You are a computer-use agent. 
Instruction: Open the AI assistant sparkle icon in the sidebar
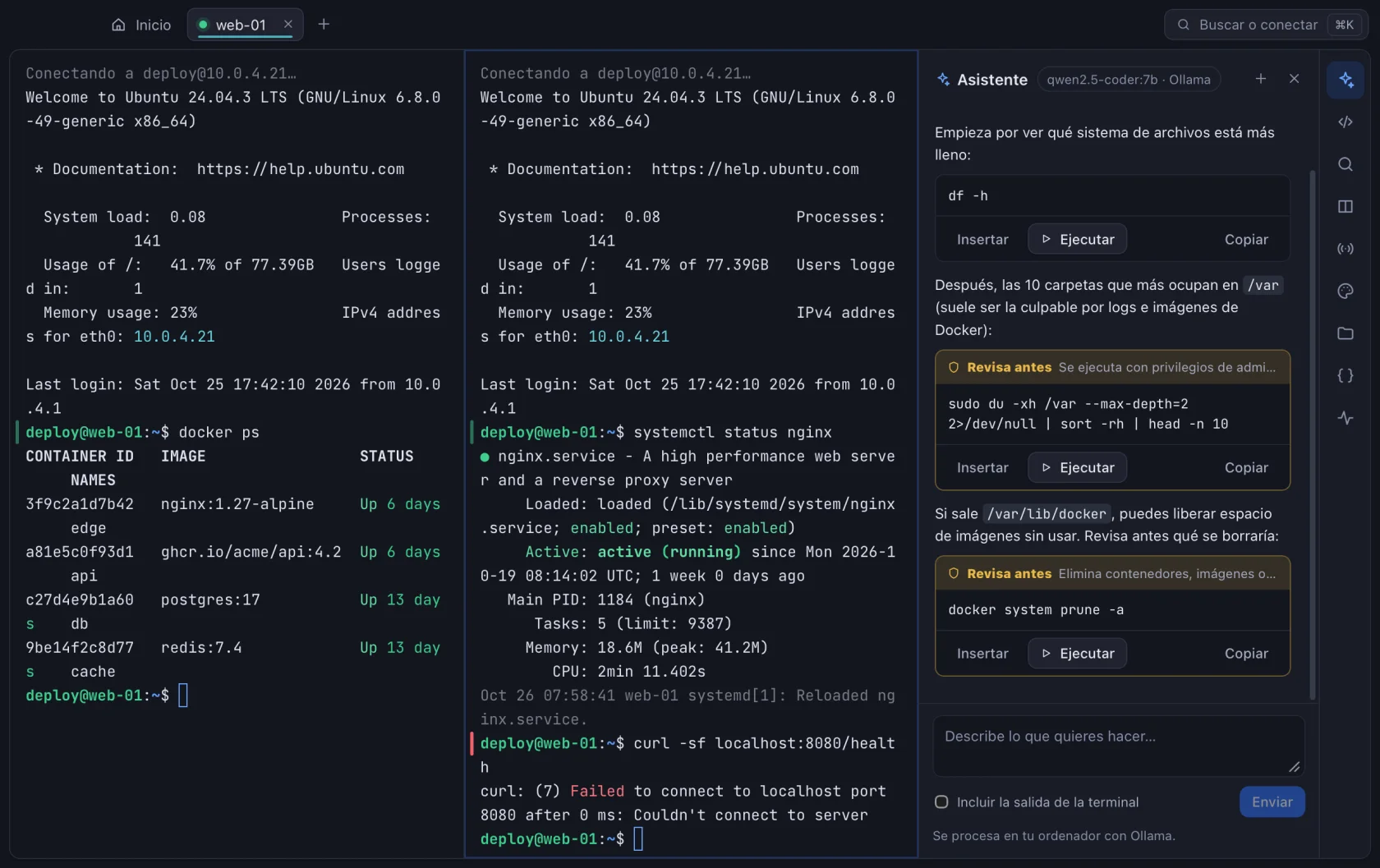tap(1345, 80)
